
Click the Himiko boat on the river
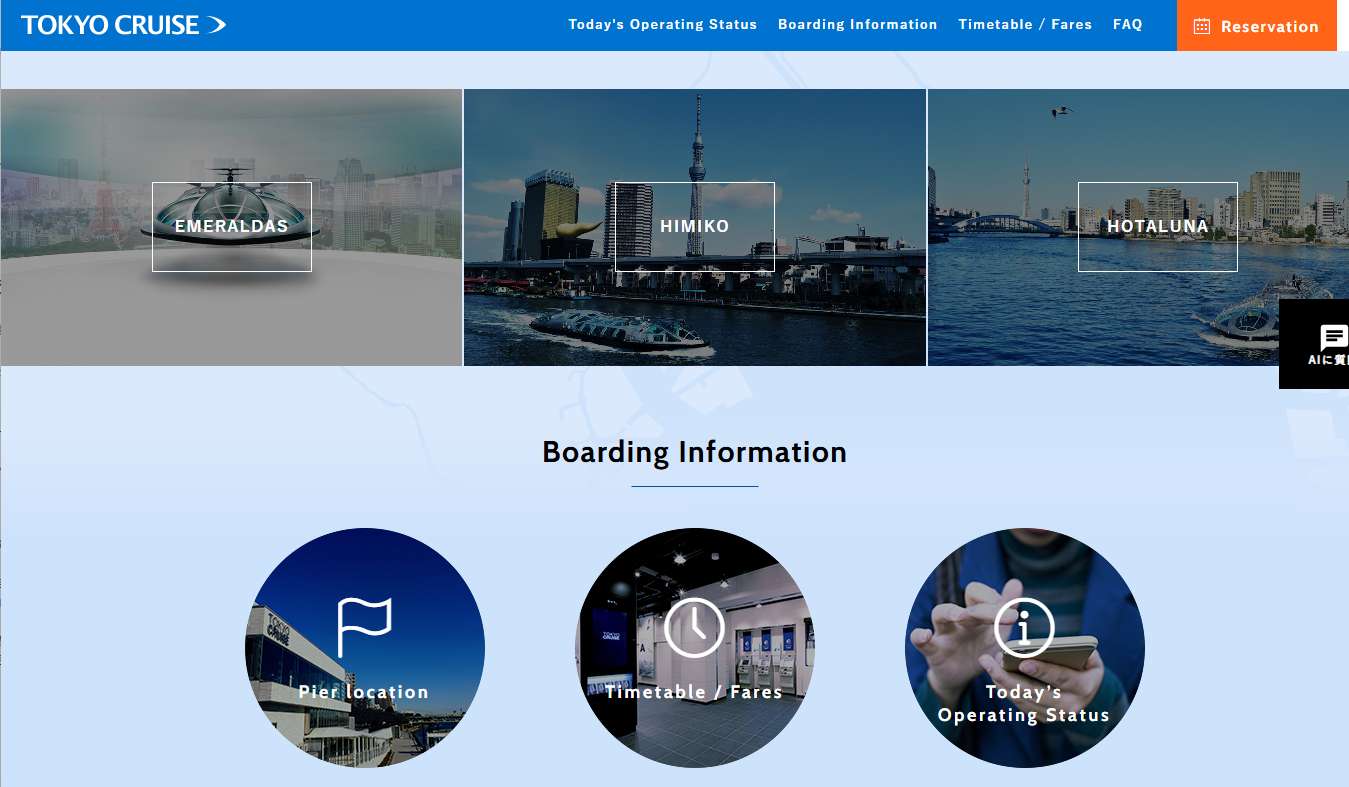pyautogui.click(x=620, y=329)
